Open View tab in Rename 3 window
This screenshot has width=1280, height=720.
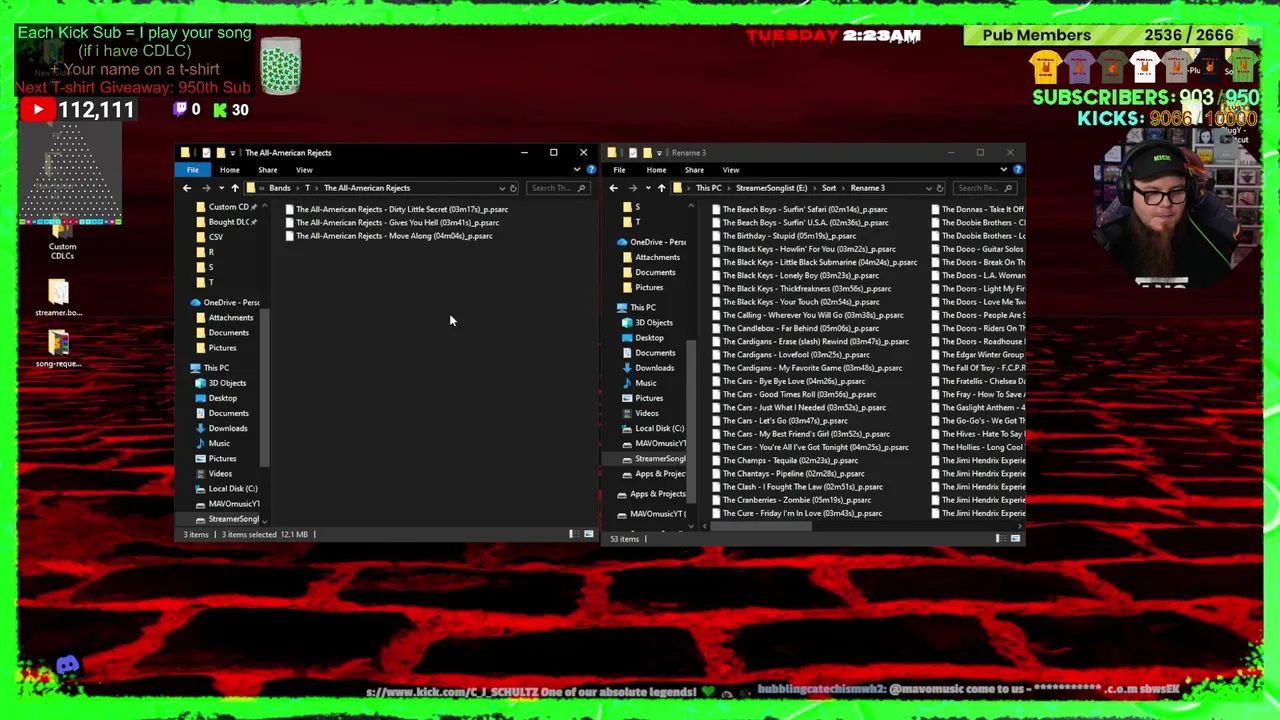pyautogui.click(x=731, y=170)
